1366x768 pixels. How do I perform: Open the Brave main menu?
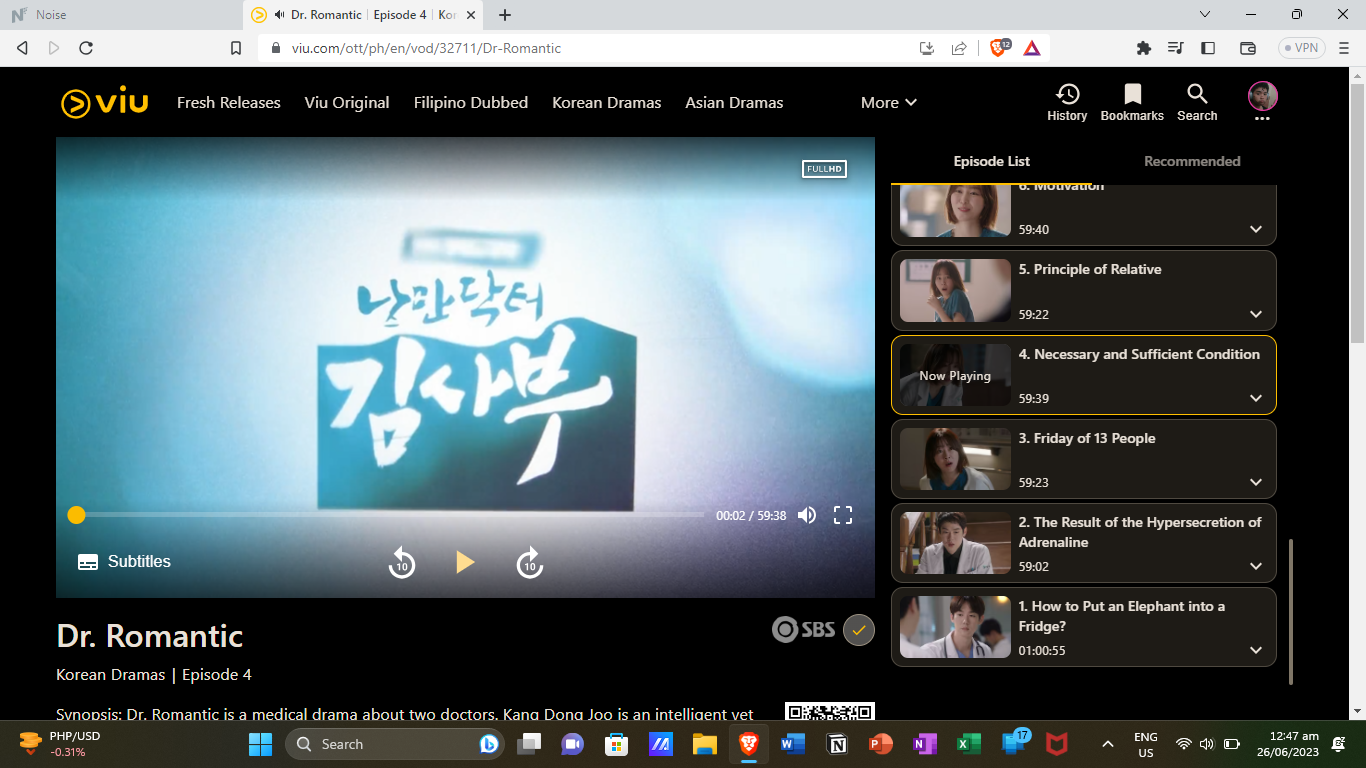(1342, 48)
